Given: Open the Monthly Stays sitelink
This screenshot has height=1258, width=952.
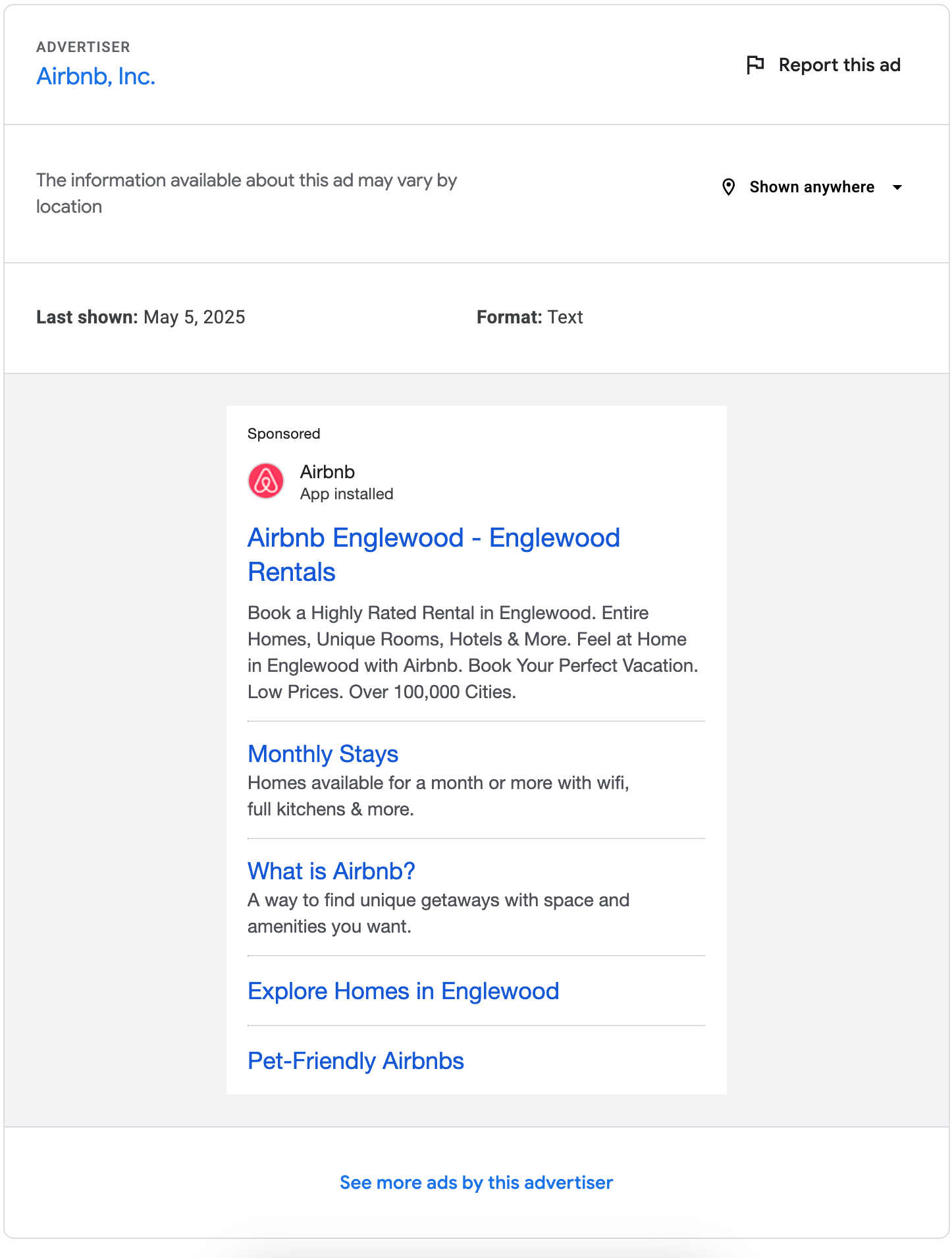Looking at the screenshot, I should pyautogui.click(x=323, y=754).
